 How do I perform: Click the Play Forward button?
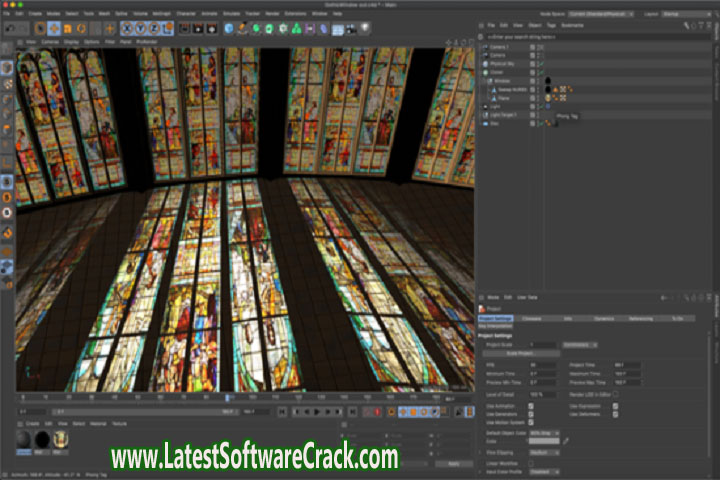click(x=317, y=412)
